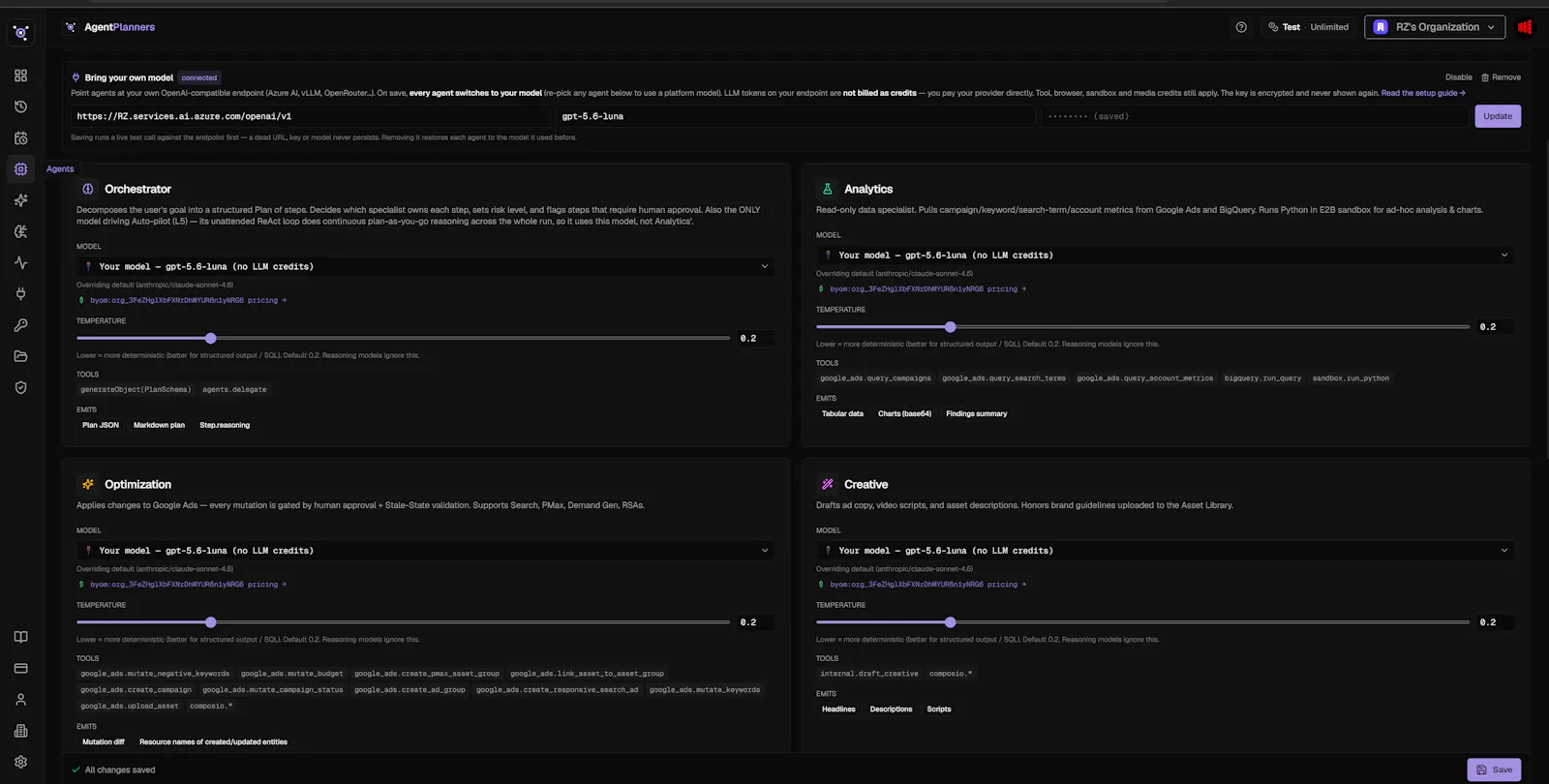Open the settings gear icon in sidebar

tap(20, 762)
